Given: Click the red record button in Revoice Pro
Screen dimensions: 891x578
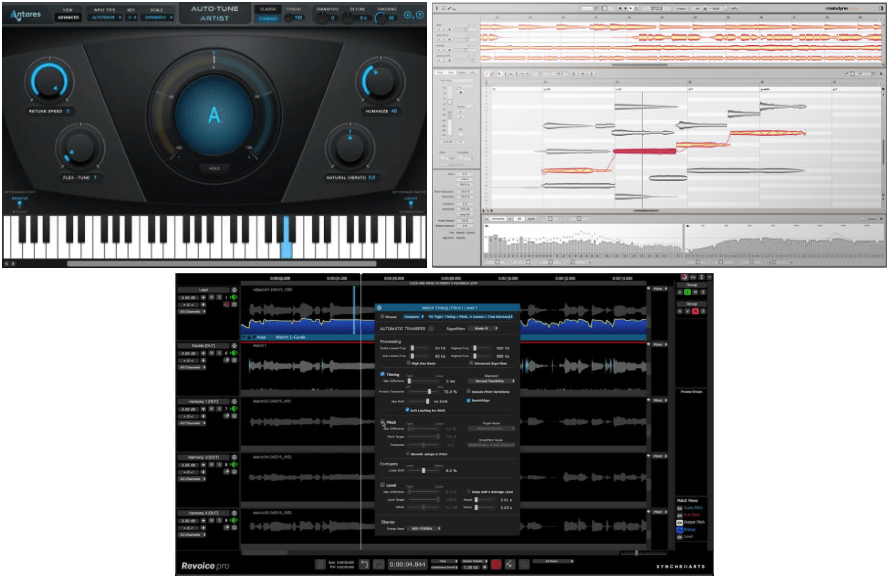Looking at the screenshot, I should [x=495, y=565].
